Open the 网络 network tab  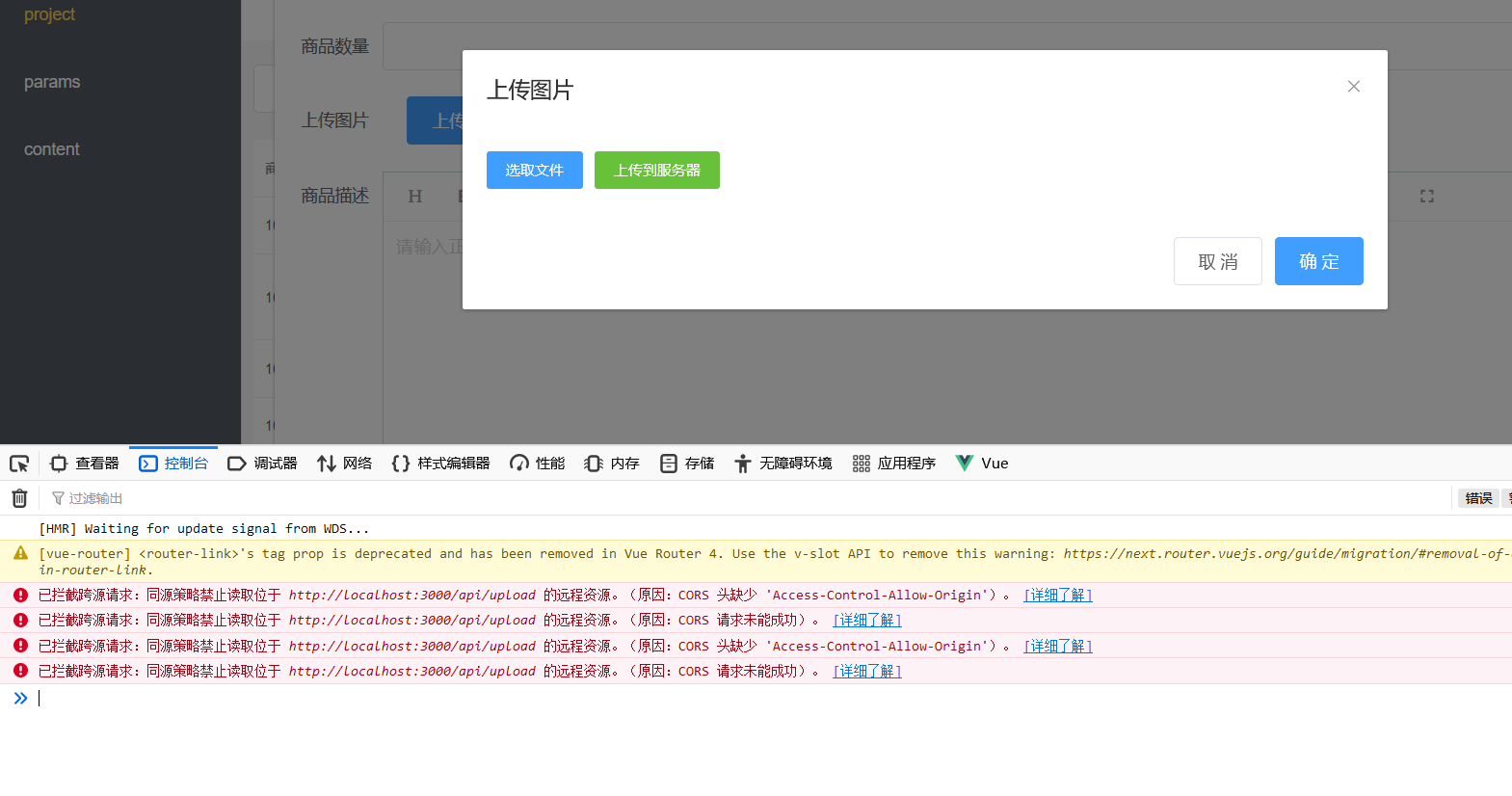(x=344, y=464)
